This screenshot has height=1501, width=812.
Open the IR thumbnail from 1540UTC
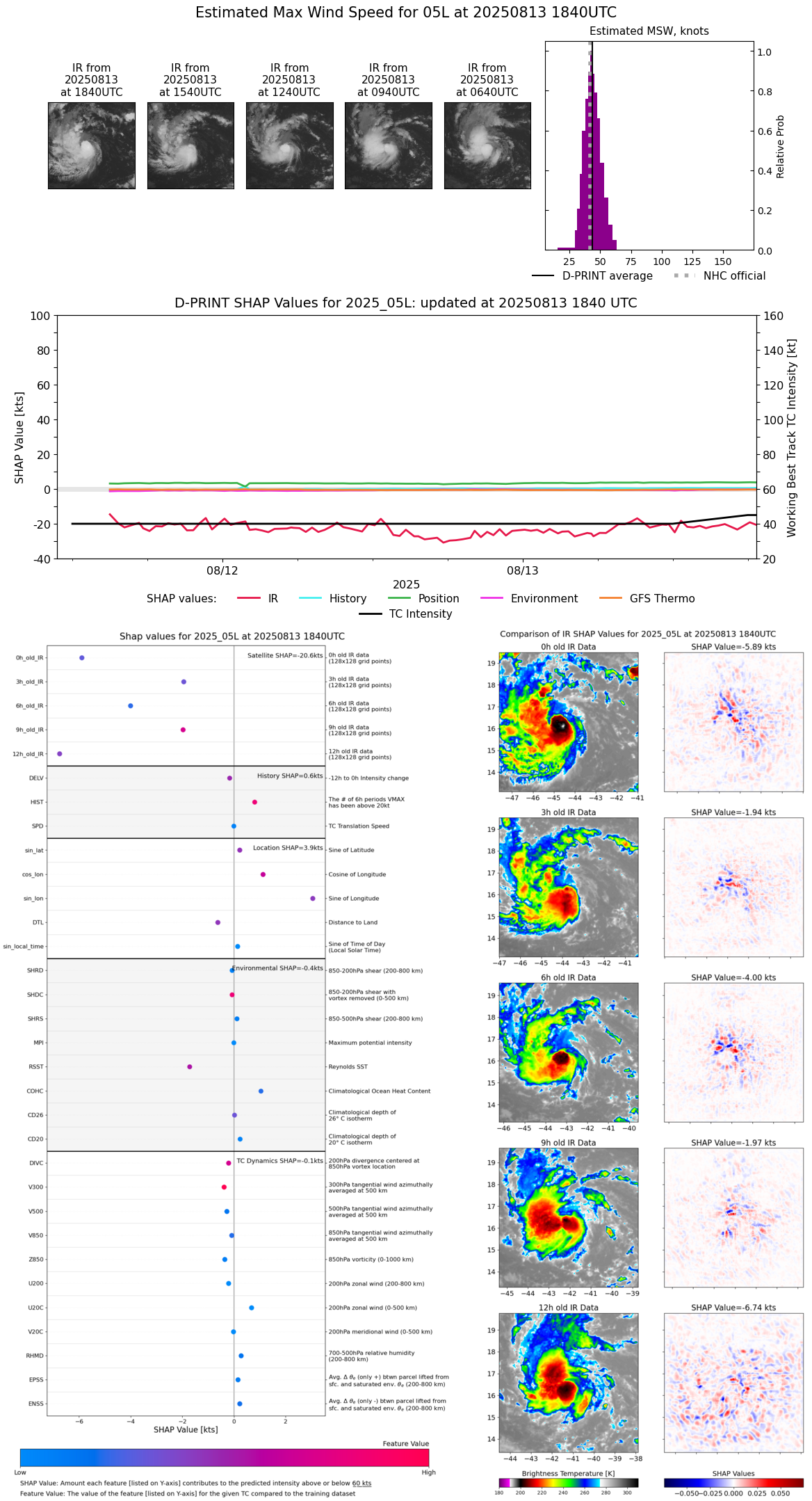tap(190, 145)
